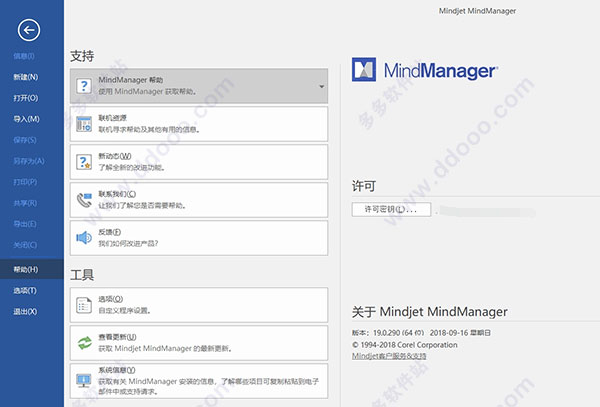Click the 反馈 speaker icon

(84, 238)
